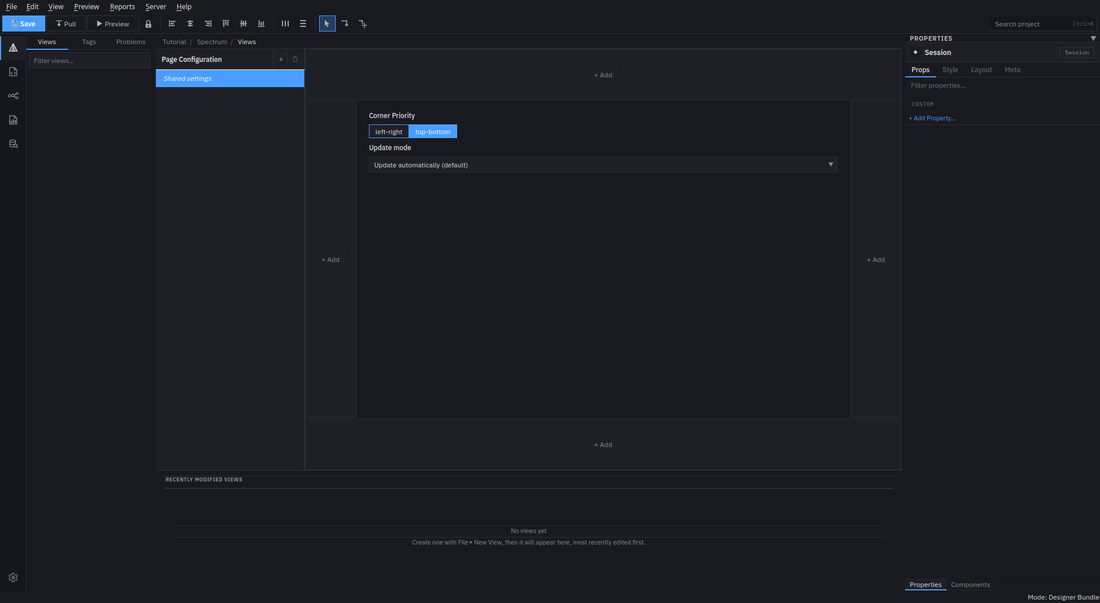Click the Tutorial breadcrumb
Viewport: 1100px width, 603px height.
point(174,42)
